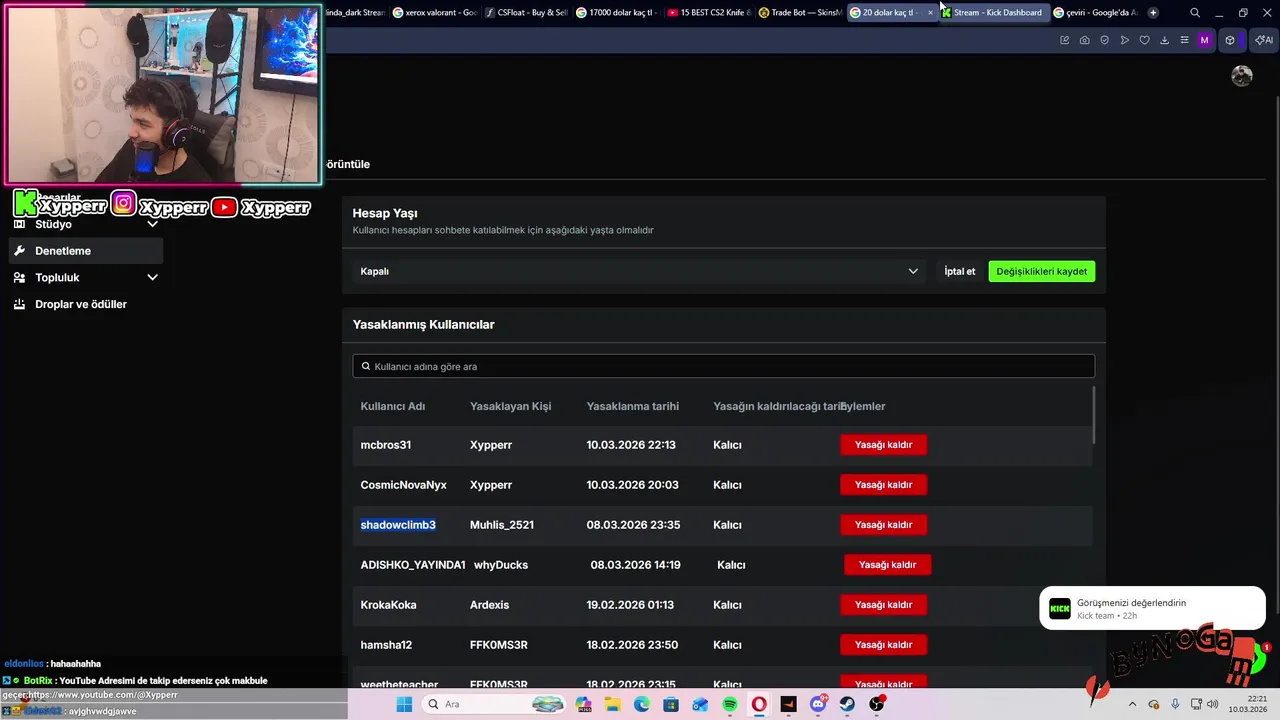Open browser search tabs magnifier icon
The width and height of the screenshot is (1280, 720).
click(x=1195, y=12)
